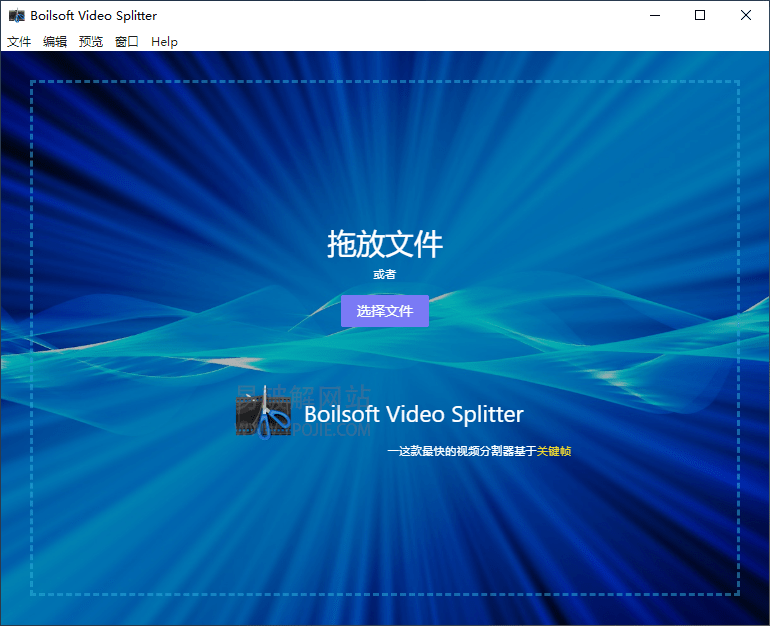Minimize the Video Splitter window
This screenshot has width=770, height=626.
[655, 16]
